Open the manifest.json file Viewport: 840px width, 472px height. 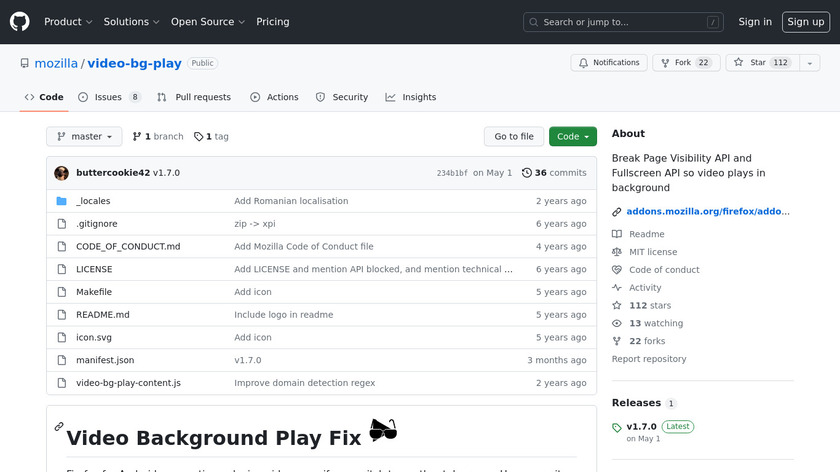105,360
